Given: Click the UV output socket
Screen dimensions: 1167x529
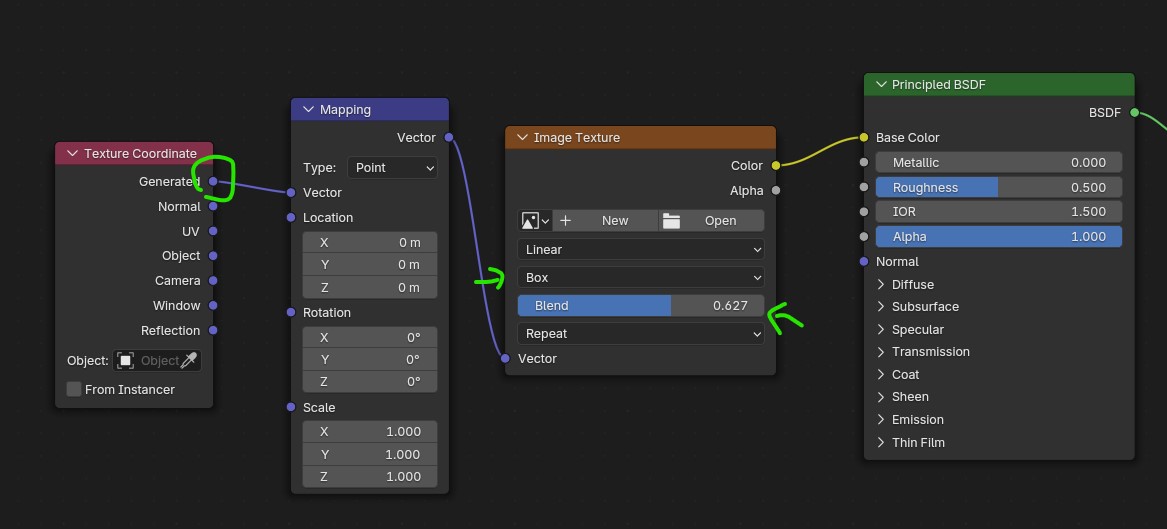Looking at the screenshot, I should click(x=213, y=231).
